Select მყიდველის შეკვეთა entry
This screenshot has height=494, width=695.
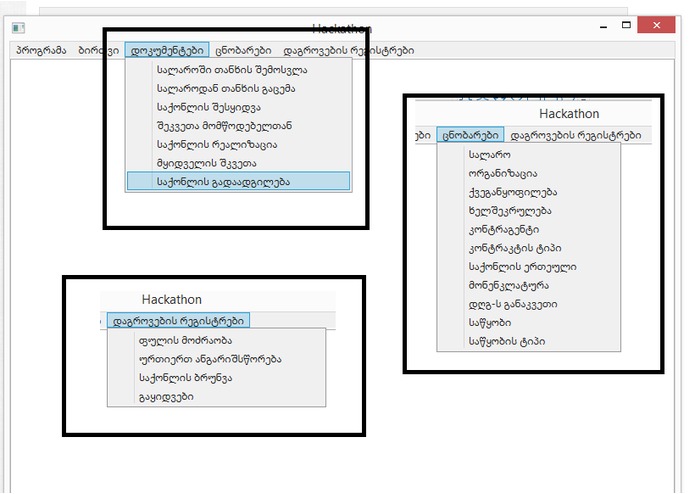click(x=238, y=163)
